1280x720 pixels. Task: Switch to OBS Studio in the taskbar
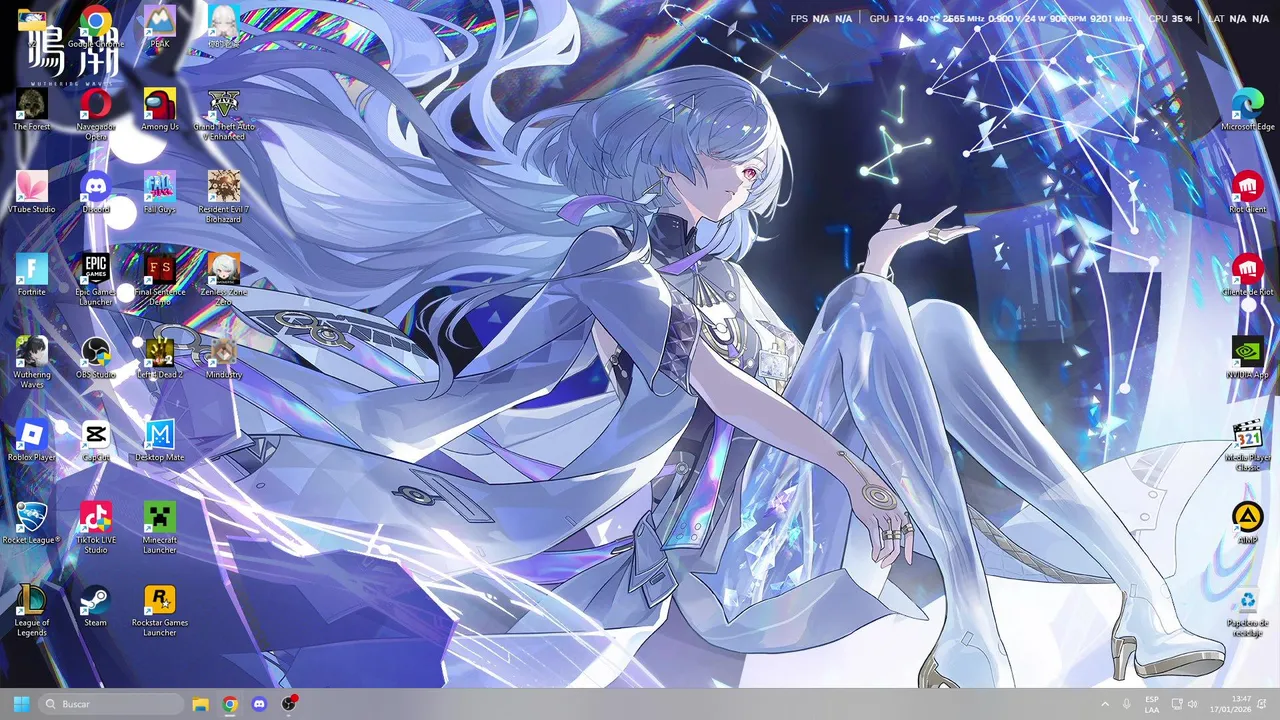(289, 704)
